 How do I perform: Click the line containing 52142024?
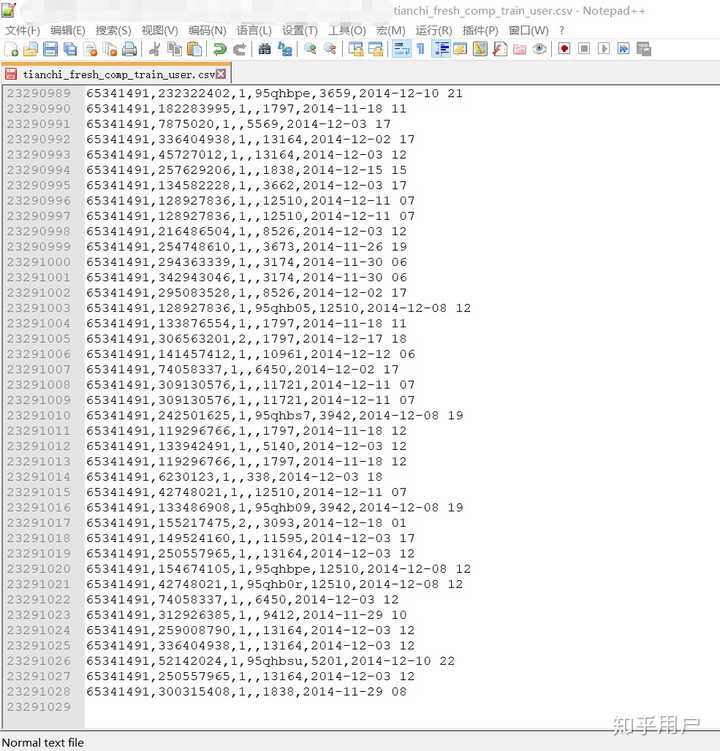(x=270, y=661)
